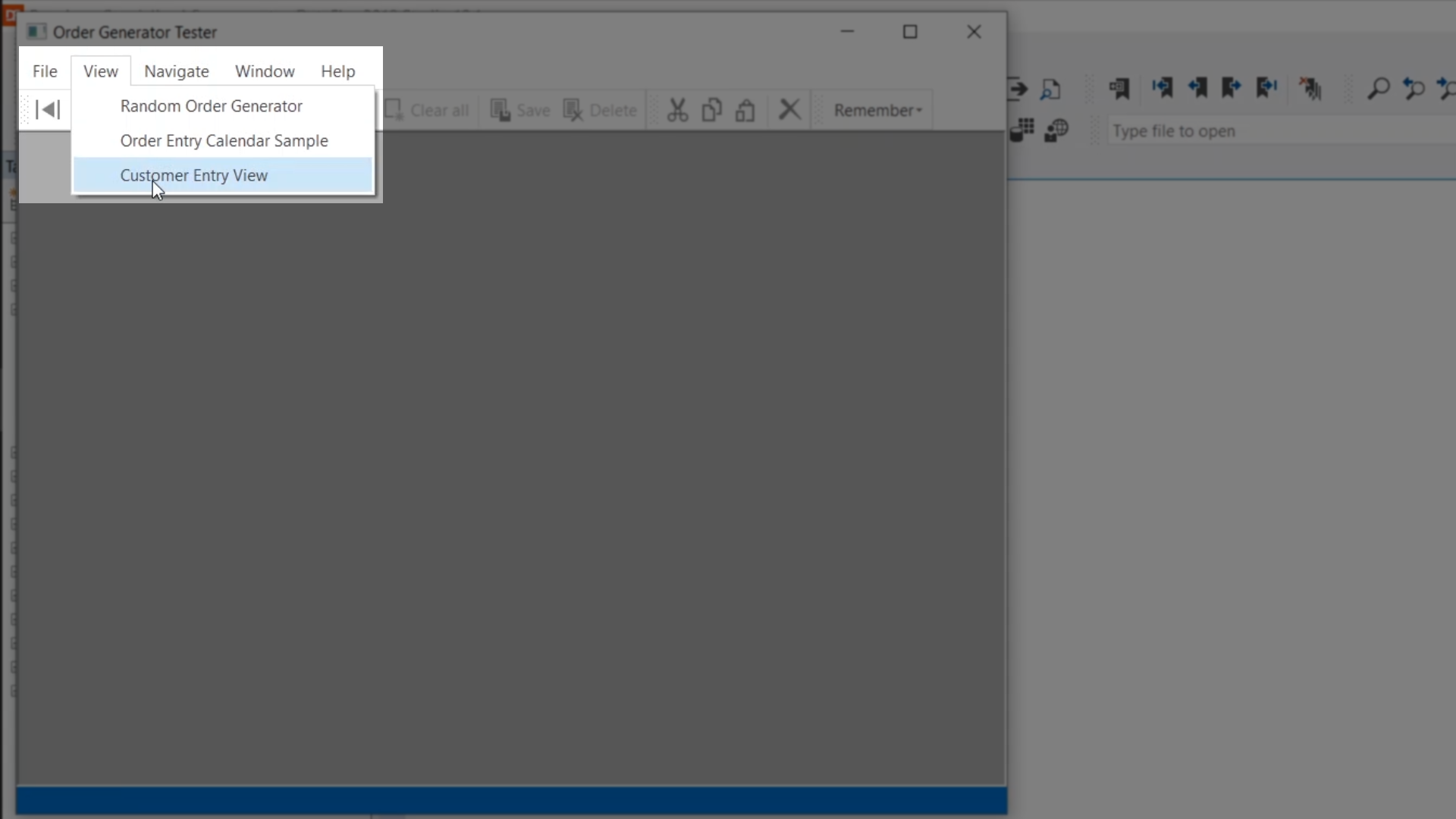Open the Navigate menu
This screenshot has width=1456, height=819.
tap(176, 71)
